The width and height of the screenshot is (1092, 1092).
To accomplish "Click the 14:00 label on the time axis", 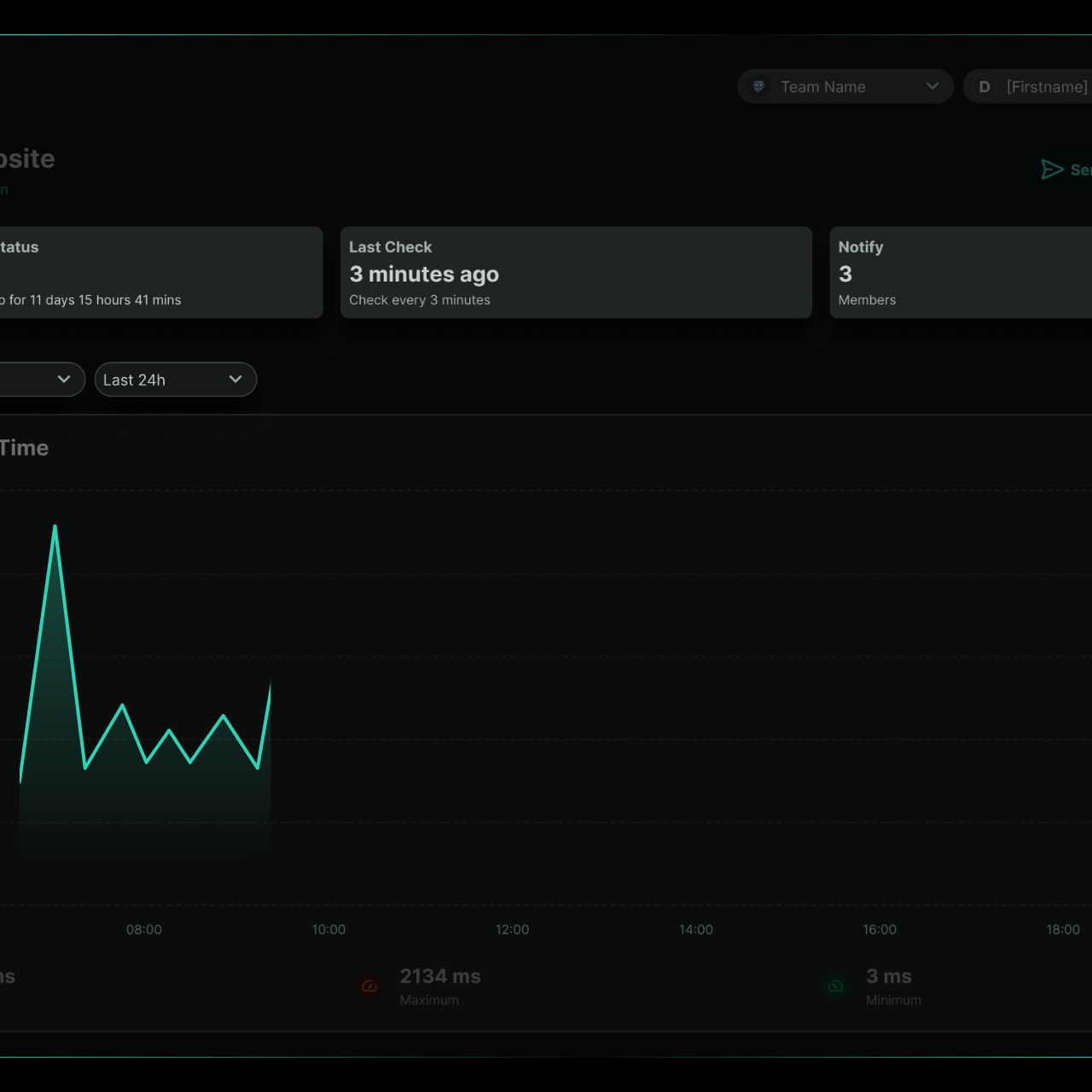I will click(696, 929).
